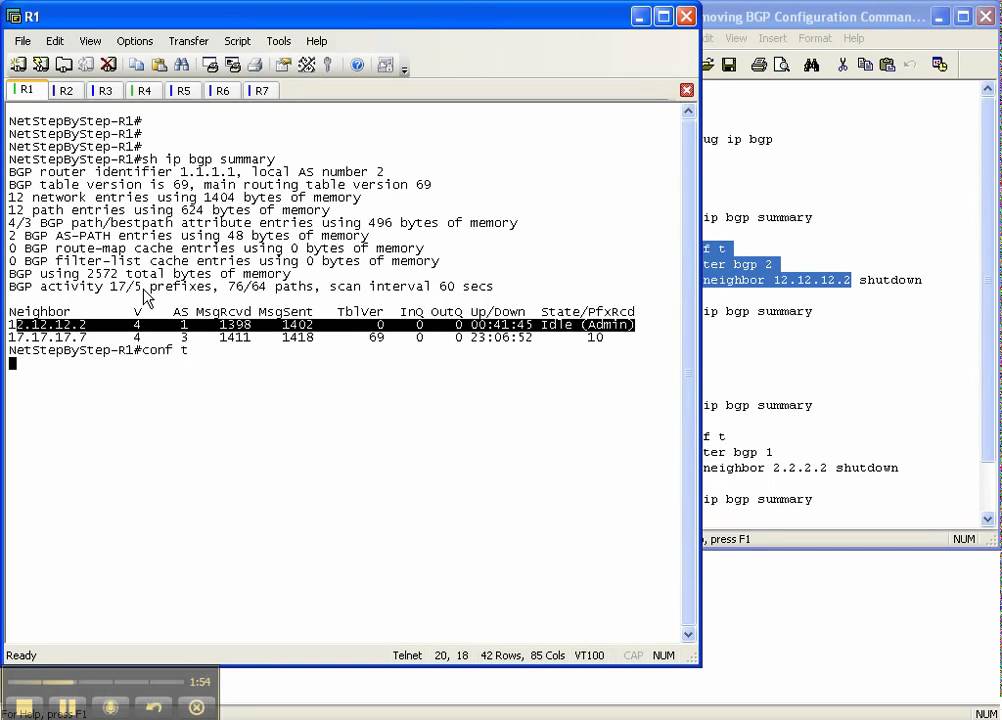The image size is (1002, 720).
Task: Switch to the R7 session tab
Action: coord(261,91)
